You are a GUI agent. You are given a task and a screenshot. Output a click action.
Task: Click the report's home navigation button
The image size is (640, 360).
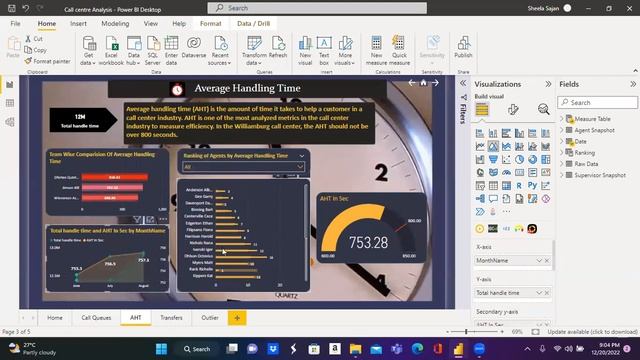pyautogui.click(x=423, y=83)
